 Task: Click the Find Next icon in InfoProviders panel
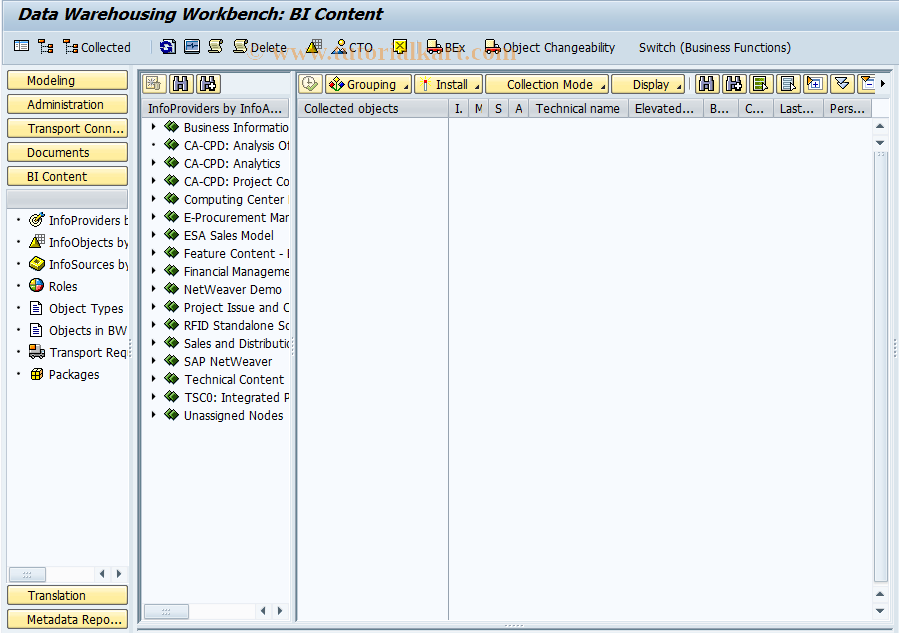click(208, 84)
